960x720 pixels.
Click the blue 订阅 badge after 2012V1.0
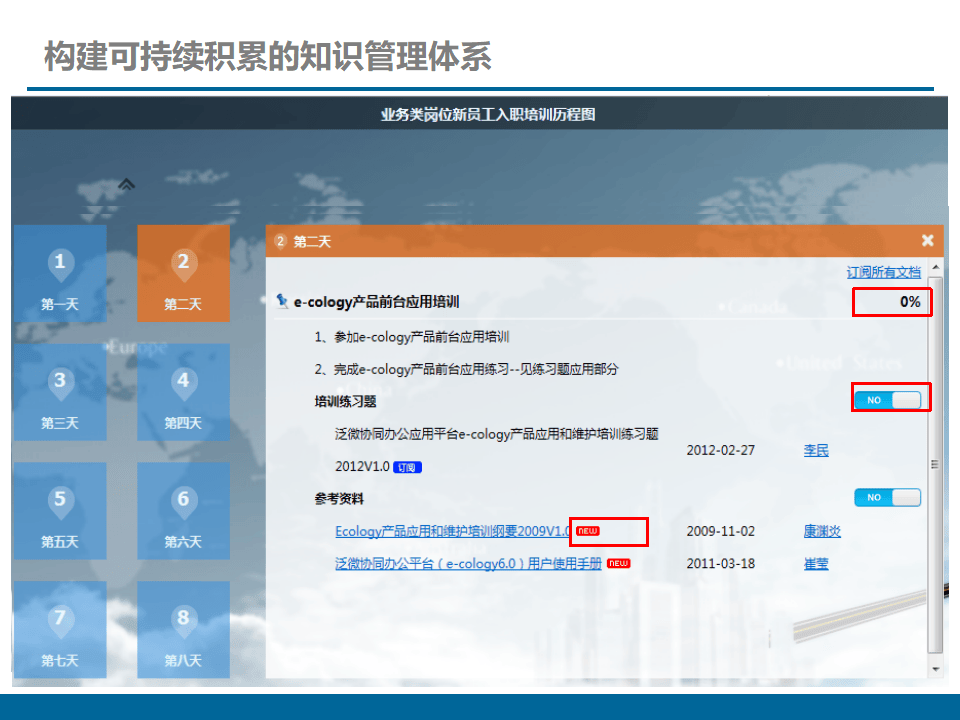click(407, 468)
